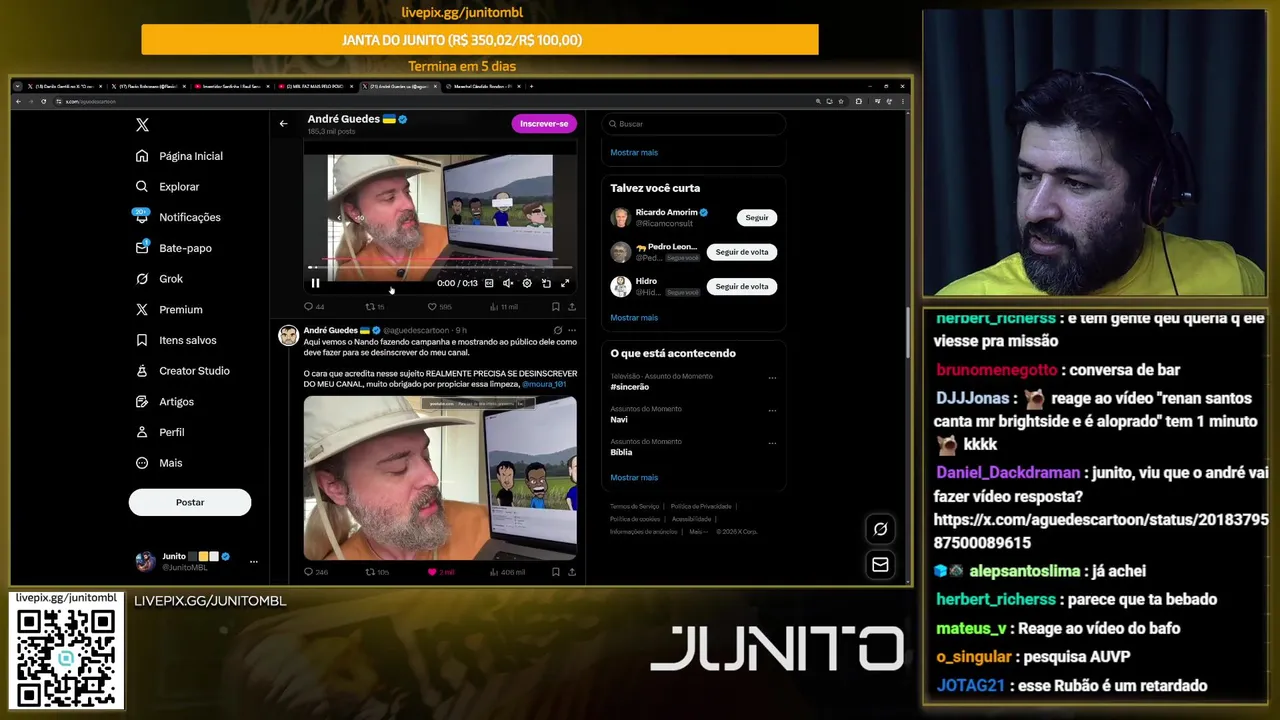The image size is (1280, 720).
Task: View stats of 406 mil views post
Action: [507, 572]
